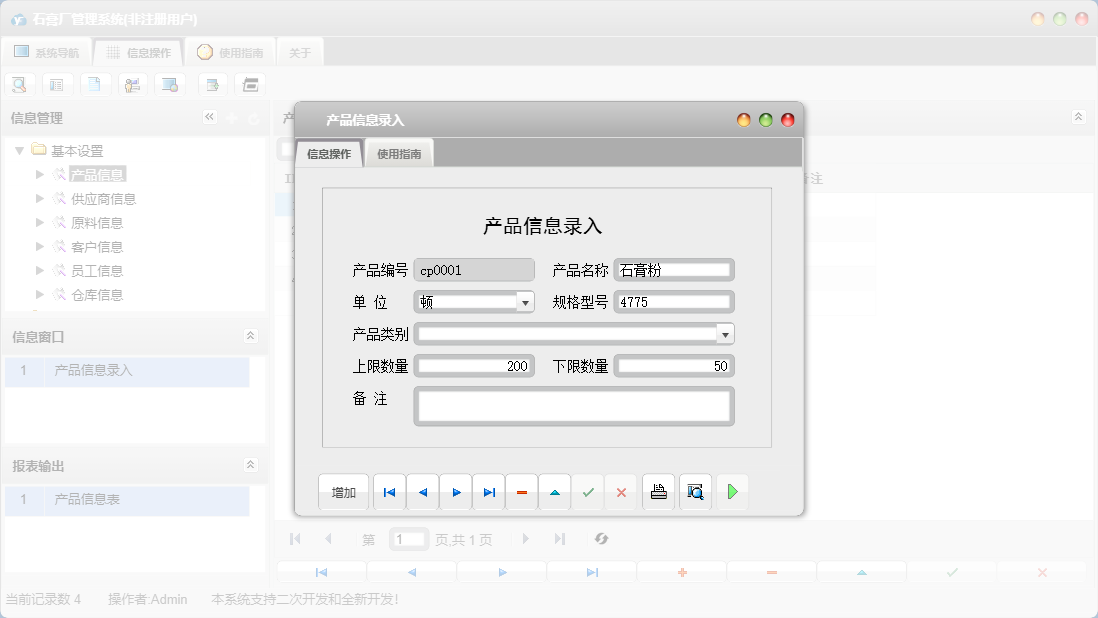
Task: Click the refresh icon beside the pager
Action: pos(601,538)
